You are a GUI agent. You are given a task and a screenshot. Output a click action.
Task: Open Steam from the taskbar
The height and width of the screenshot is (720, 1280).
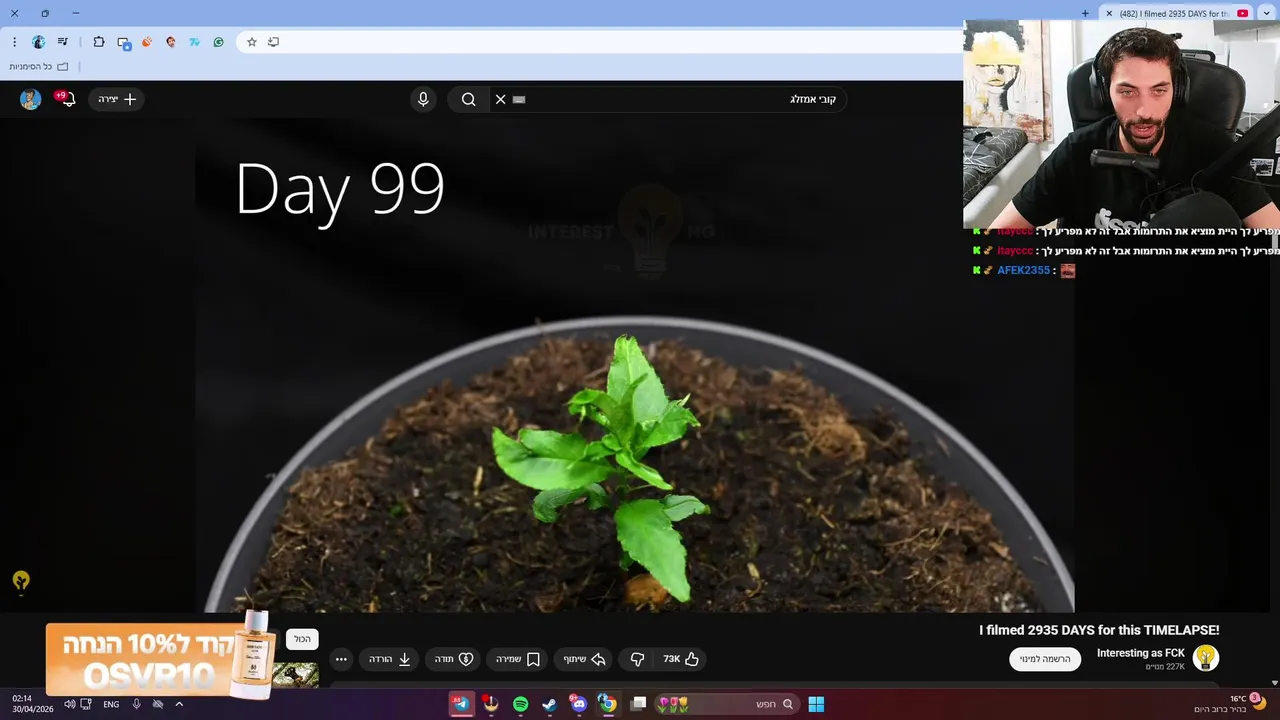click(549, 704)
